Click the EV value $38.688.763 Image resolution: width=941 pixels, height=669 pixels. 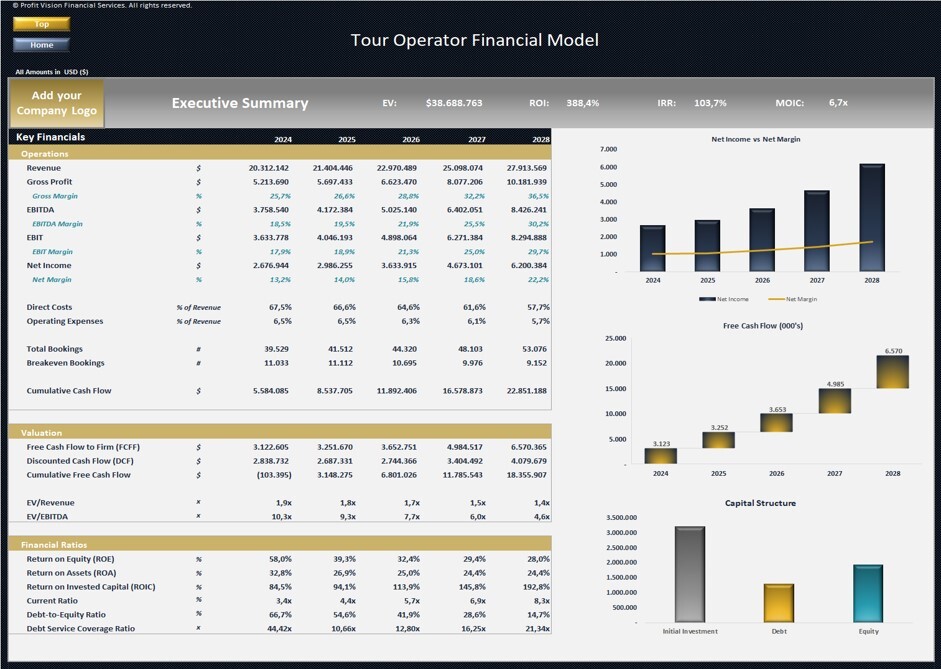point(454,102)
